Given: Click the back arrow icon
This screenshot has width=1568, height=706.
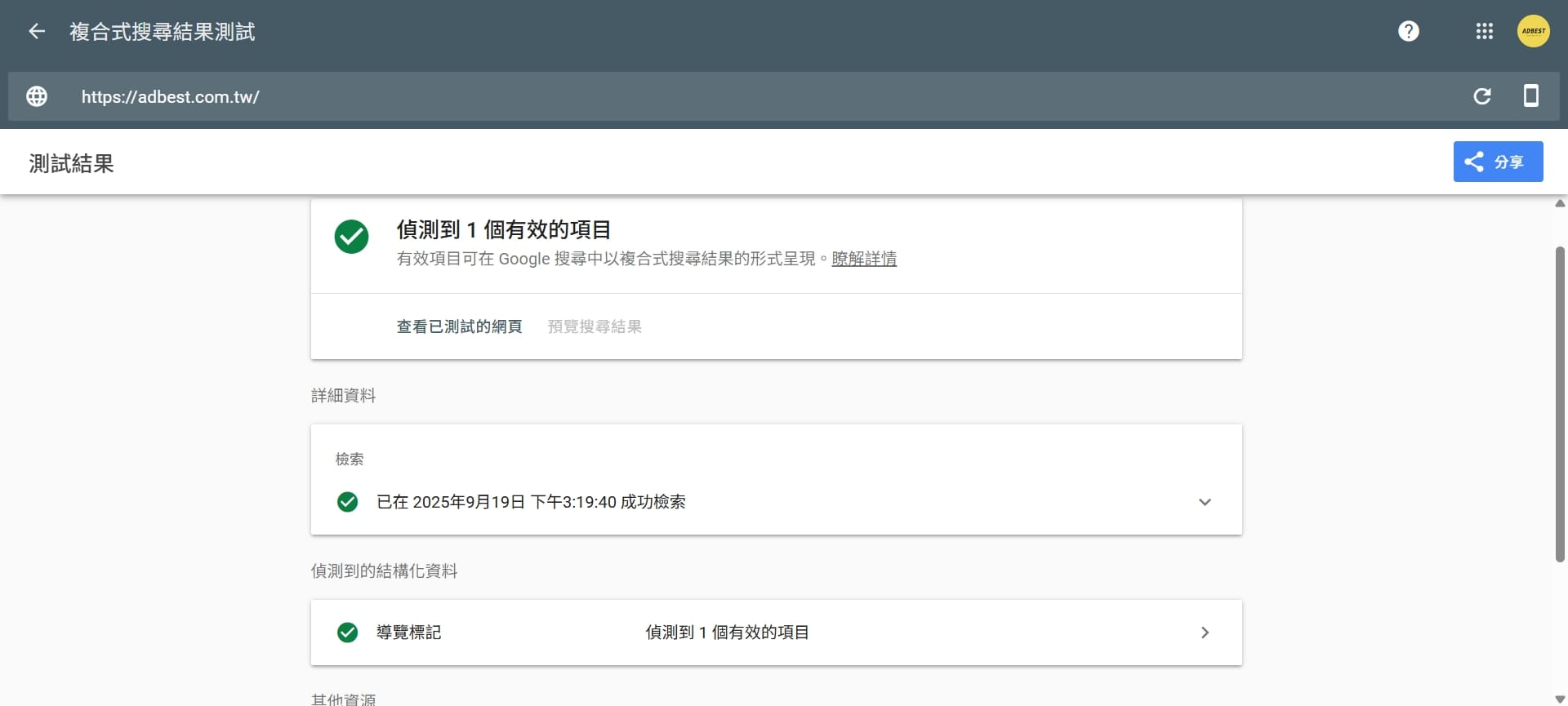Looking at the screenshot, I should click(x=37, y=31).
